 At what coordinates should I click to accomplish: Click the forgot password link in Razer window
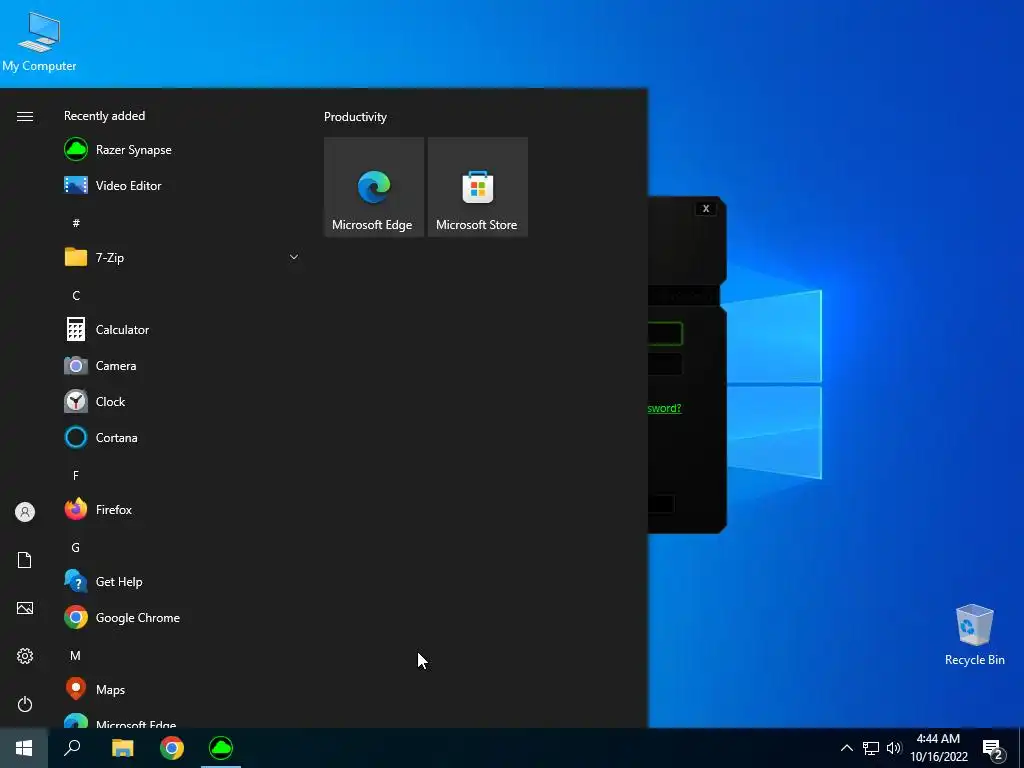[x=665, y=408]
